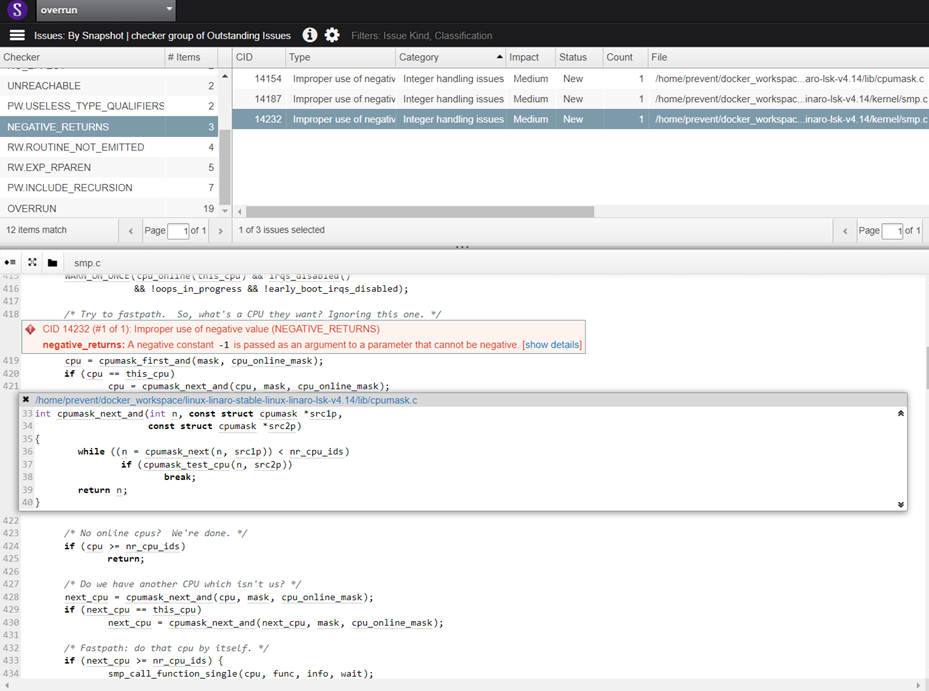Open the overrun project dropdown

pos(106,10)
